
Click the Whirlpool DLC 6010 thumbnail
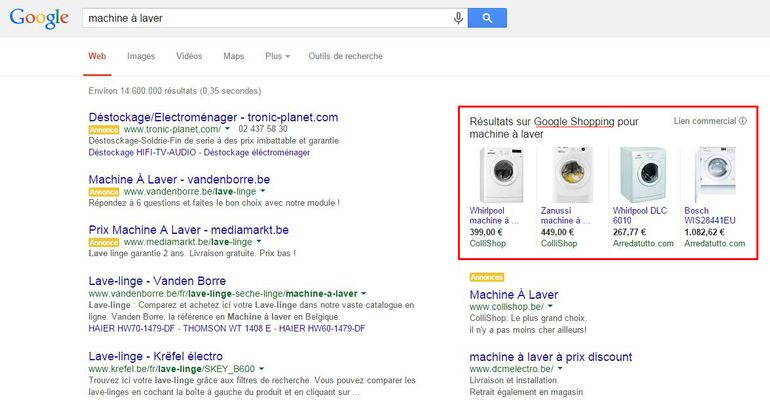point(643,175)
